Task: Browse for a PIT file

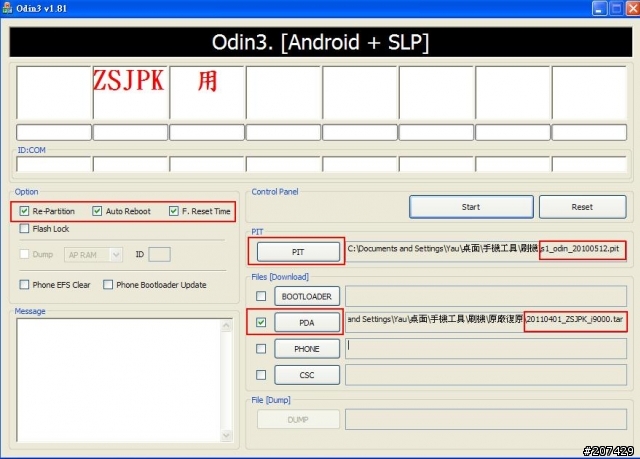Action: (x=298, y=252)
